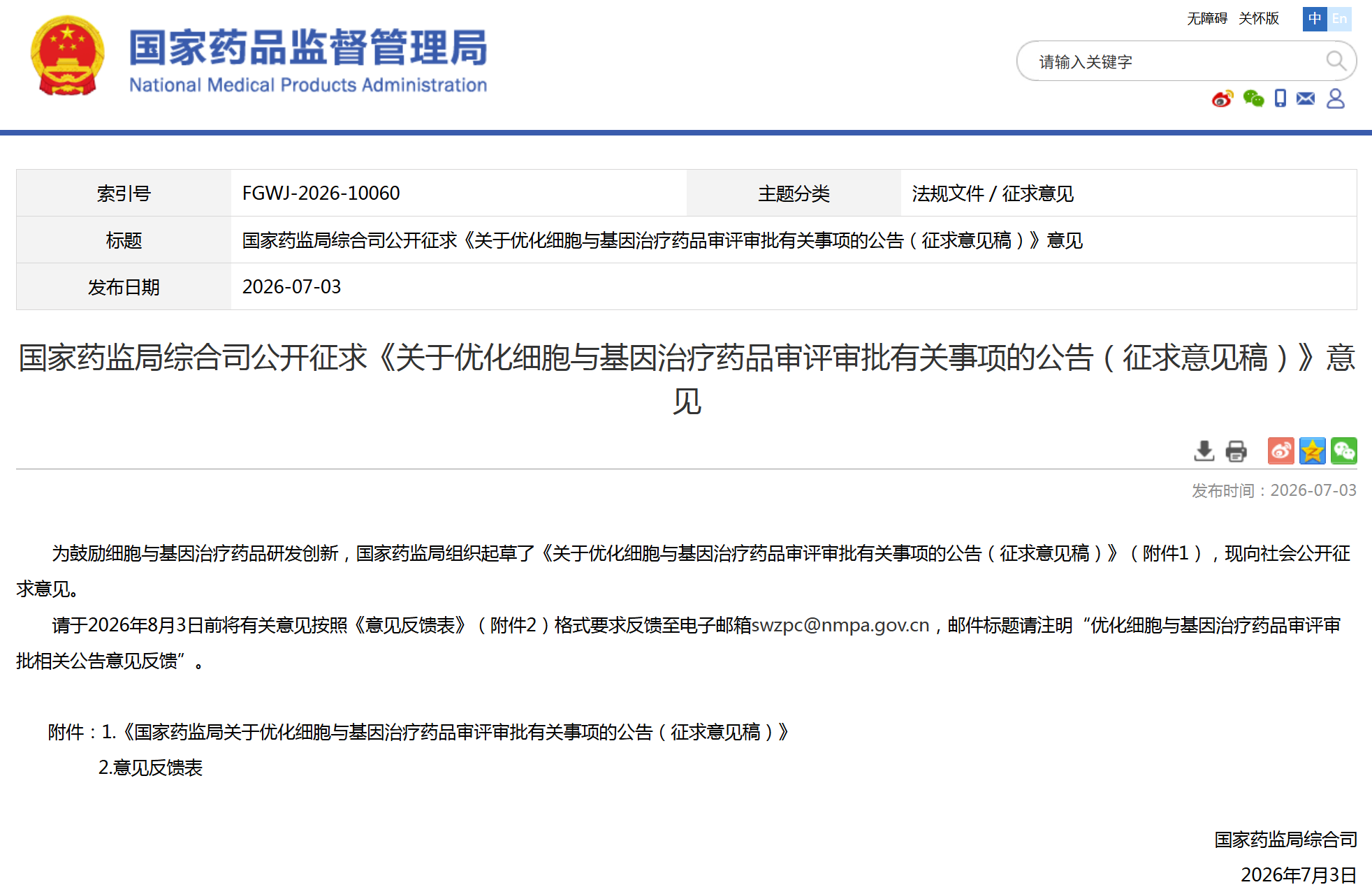
Task: Open 无障碍 accessibility mode link
Action: (1207, 19)
